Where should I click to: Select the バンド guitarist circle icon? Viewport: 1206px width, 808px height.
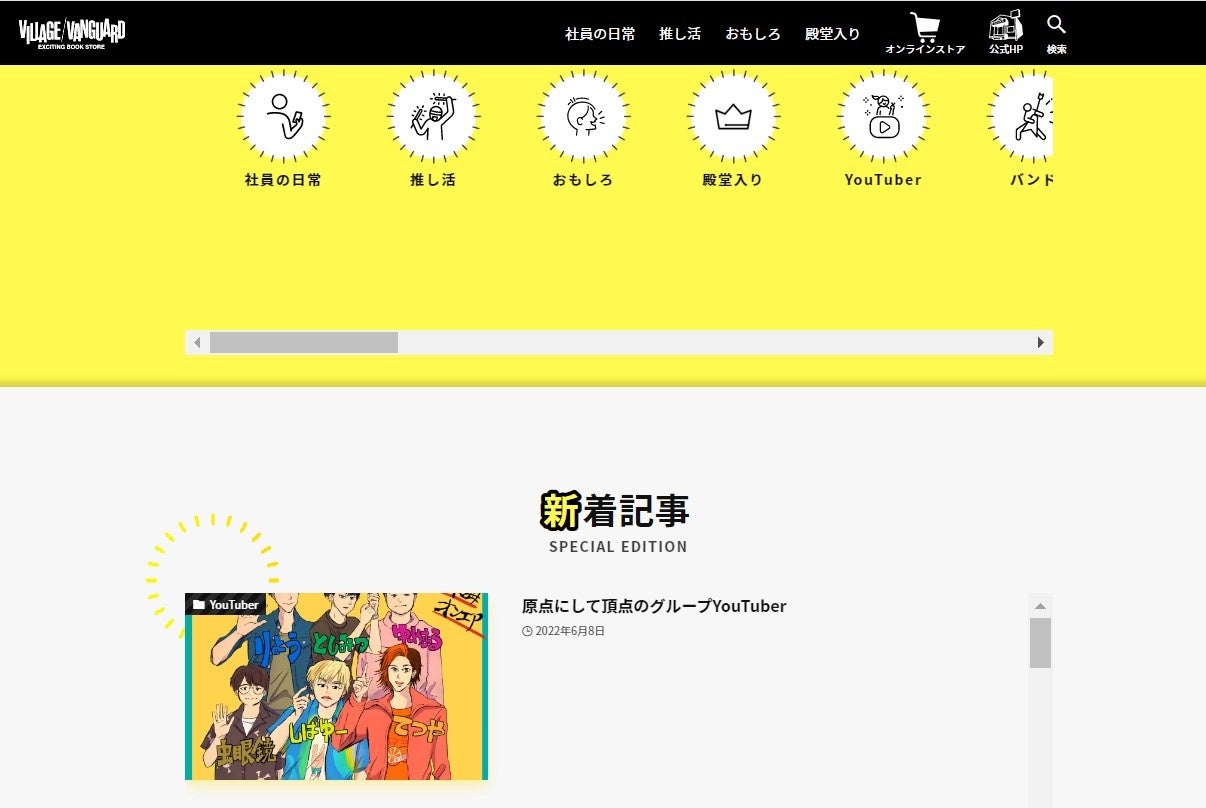[1032, 115]
